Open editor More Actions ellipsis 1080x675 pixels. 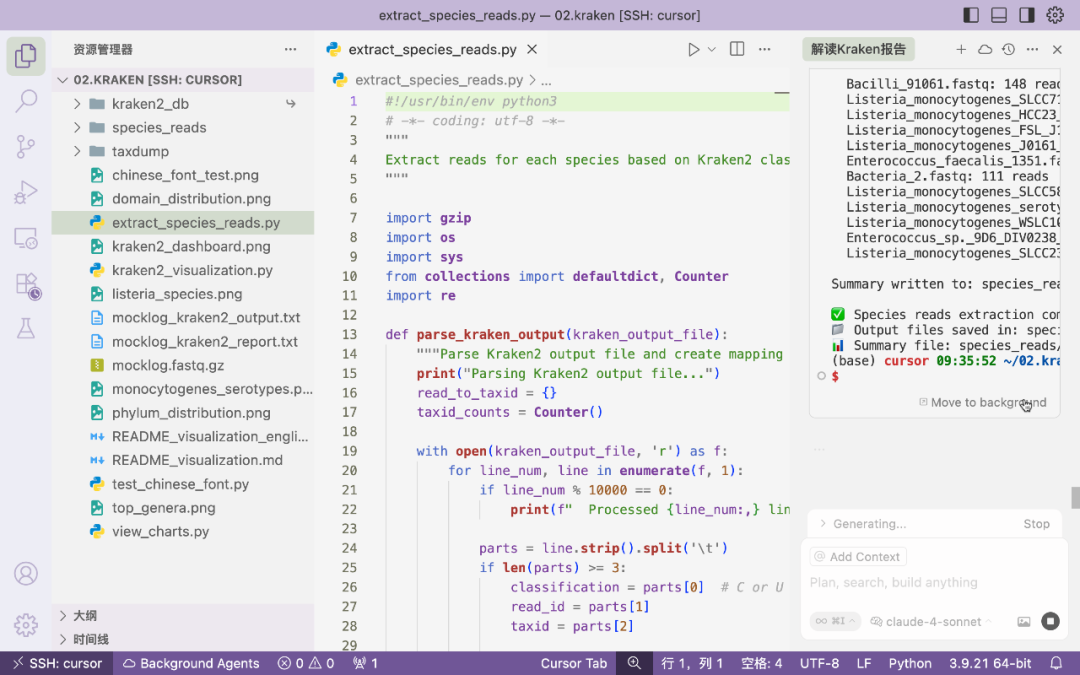765,50
